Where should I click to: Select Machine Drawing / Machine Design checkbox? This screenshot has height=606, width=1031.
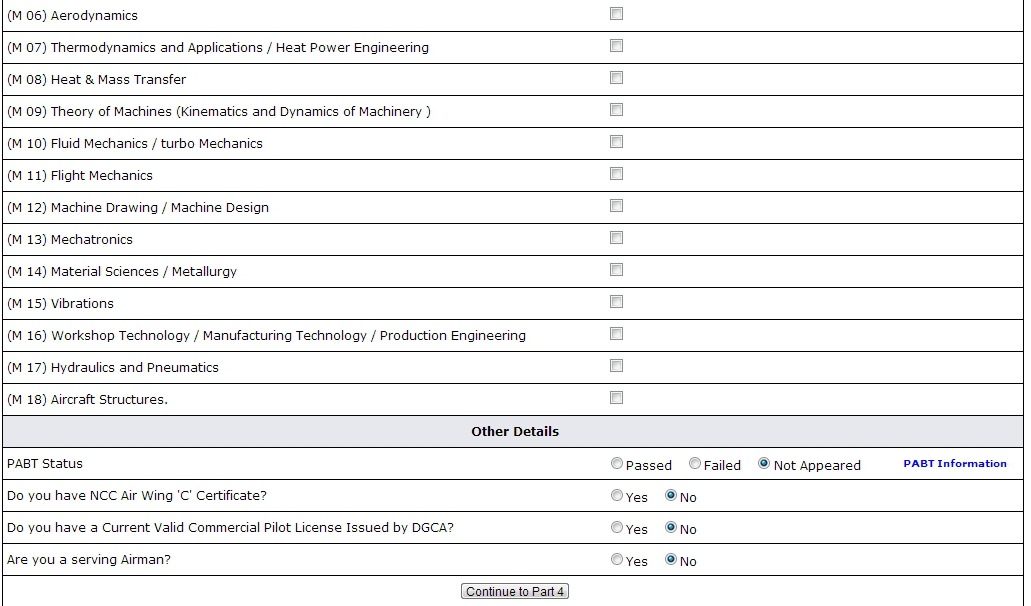(616, 206)
